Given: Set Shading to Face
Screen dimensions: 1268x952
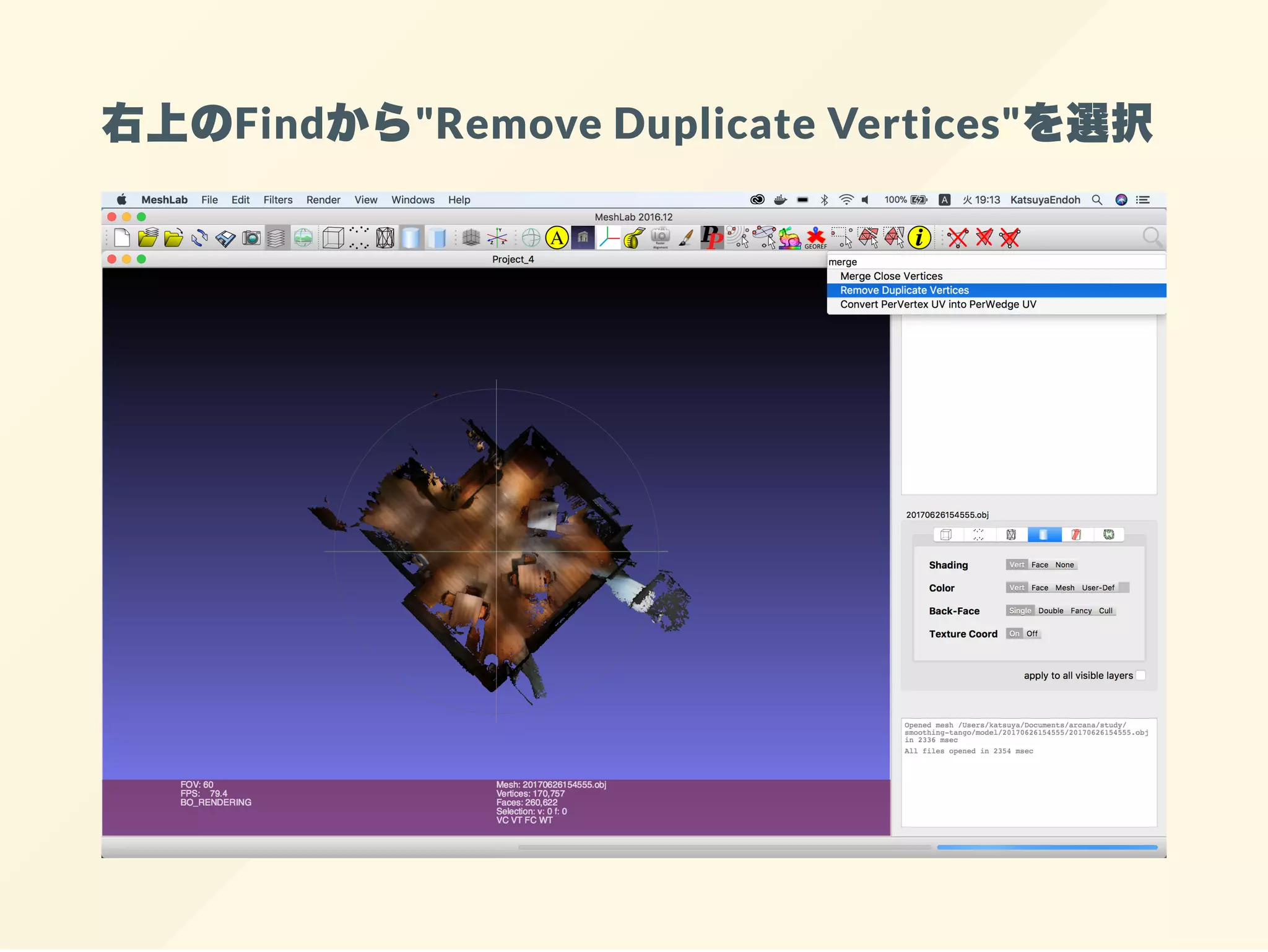Looking at the screenshot, I should pyautogui.click(x=1040, y=566).
